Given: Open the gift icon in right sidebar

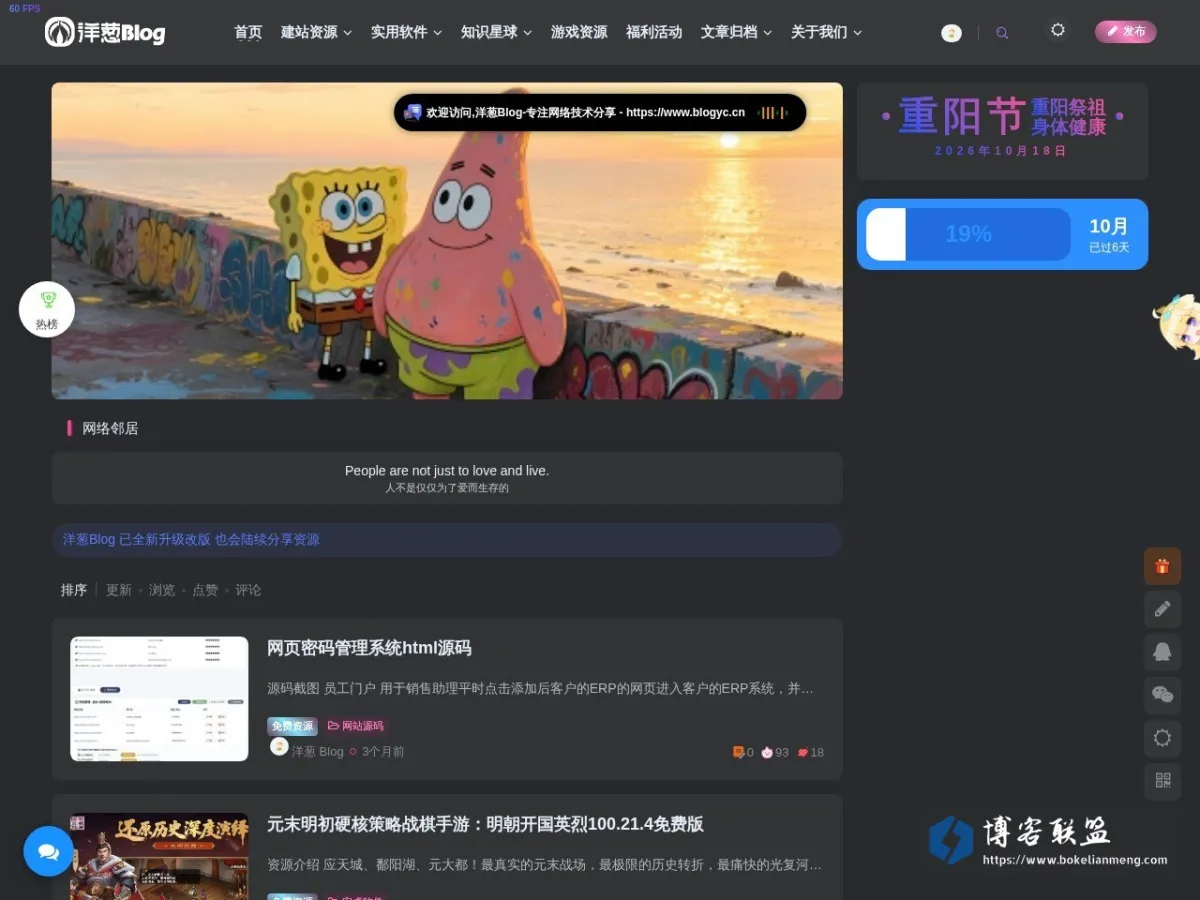Looking at the screenshot, I should pyautogui.click(x=1162, y=566).
